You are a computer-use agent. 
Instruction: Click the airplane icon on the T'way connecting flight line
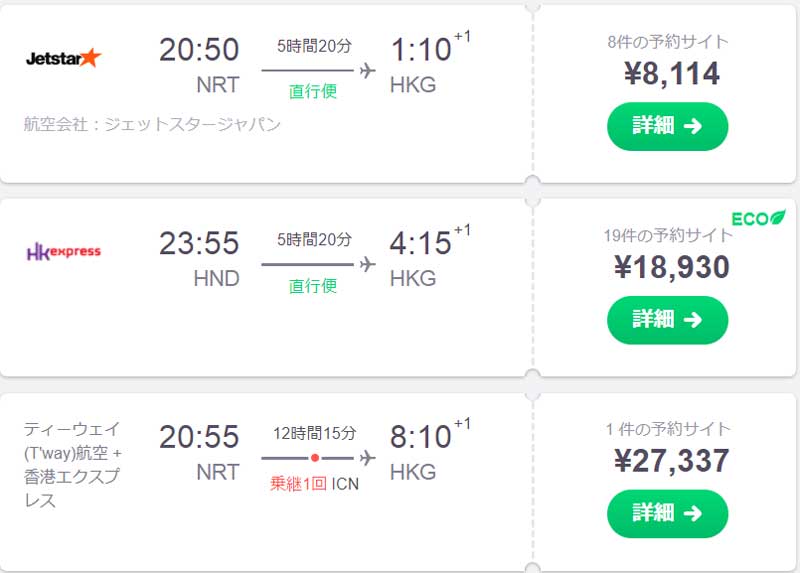click(367, 458)
